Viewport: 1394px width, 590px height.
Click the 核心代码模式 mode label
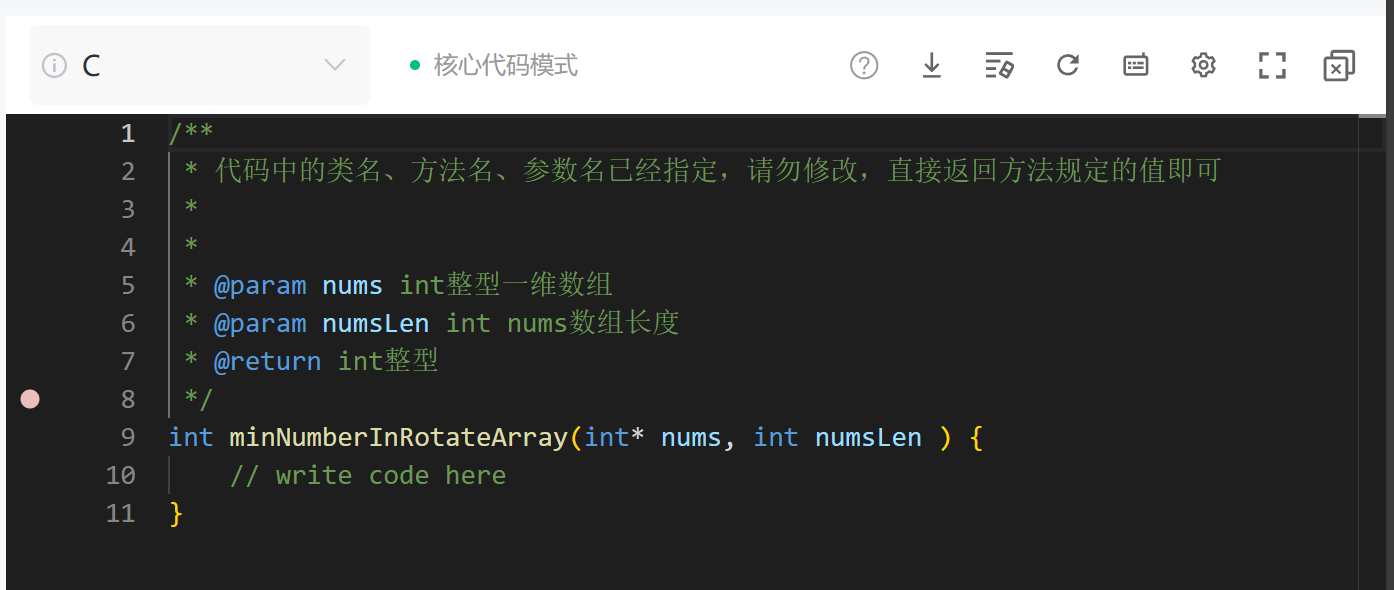[x=506, y=66]
